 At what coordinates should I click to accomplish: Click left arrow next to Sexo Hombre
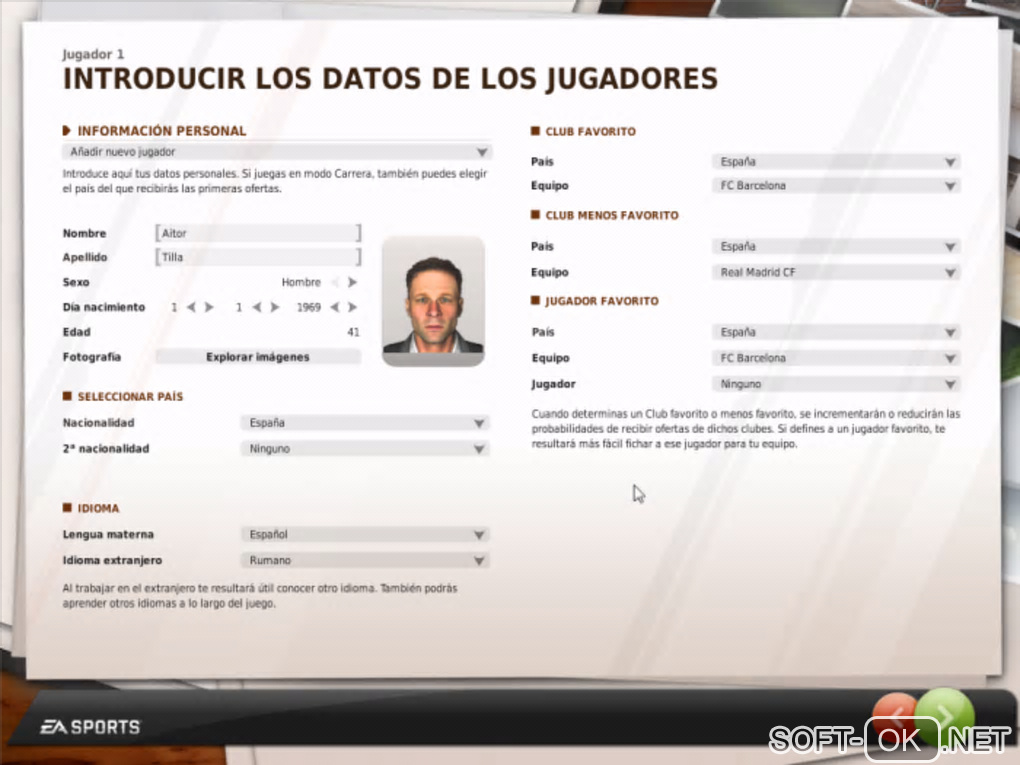click(335, 282)
